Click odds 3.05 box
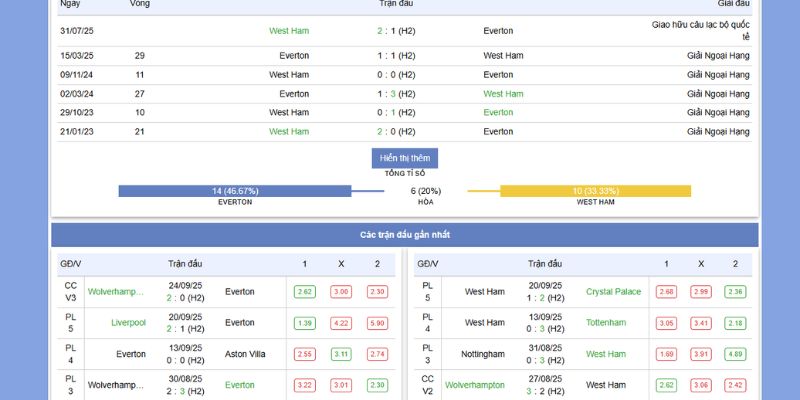 click(x=666, y=323)
